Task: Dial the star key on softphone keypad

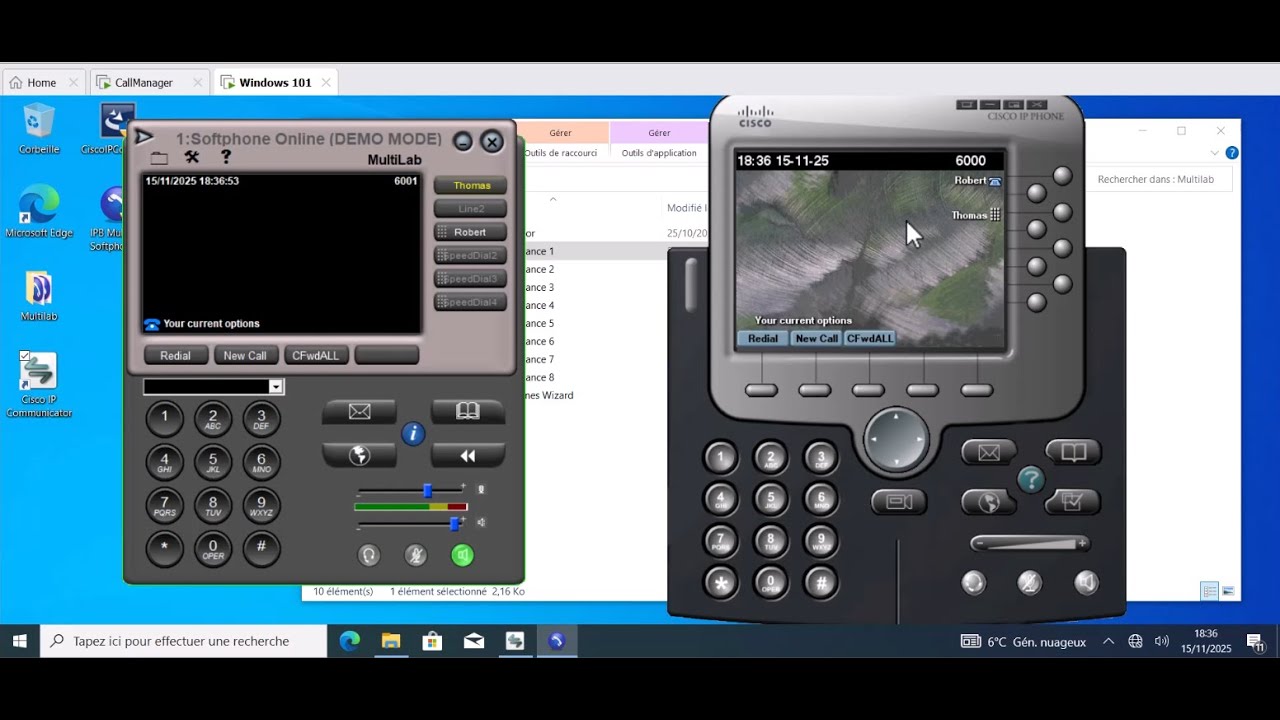Action: 165,549
